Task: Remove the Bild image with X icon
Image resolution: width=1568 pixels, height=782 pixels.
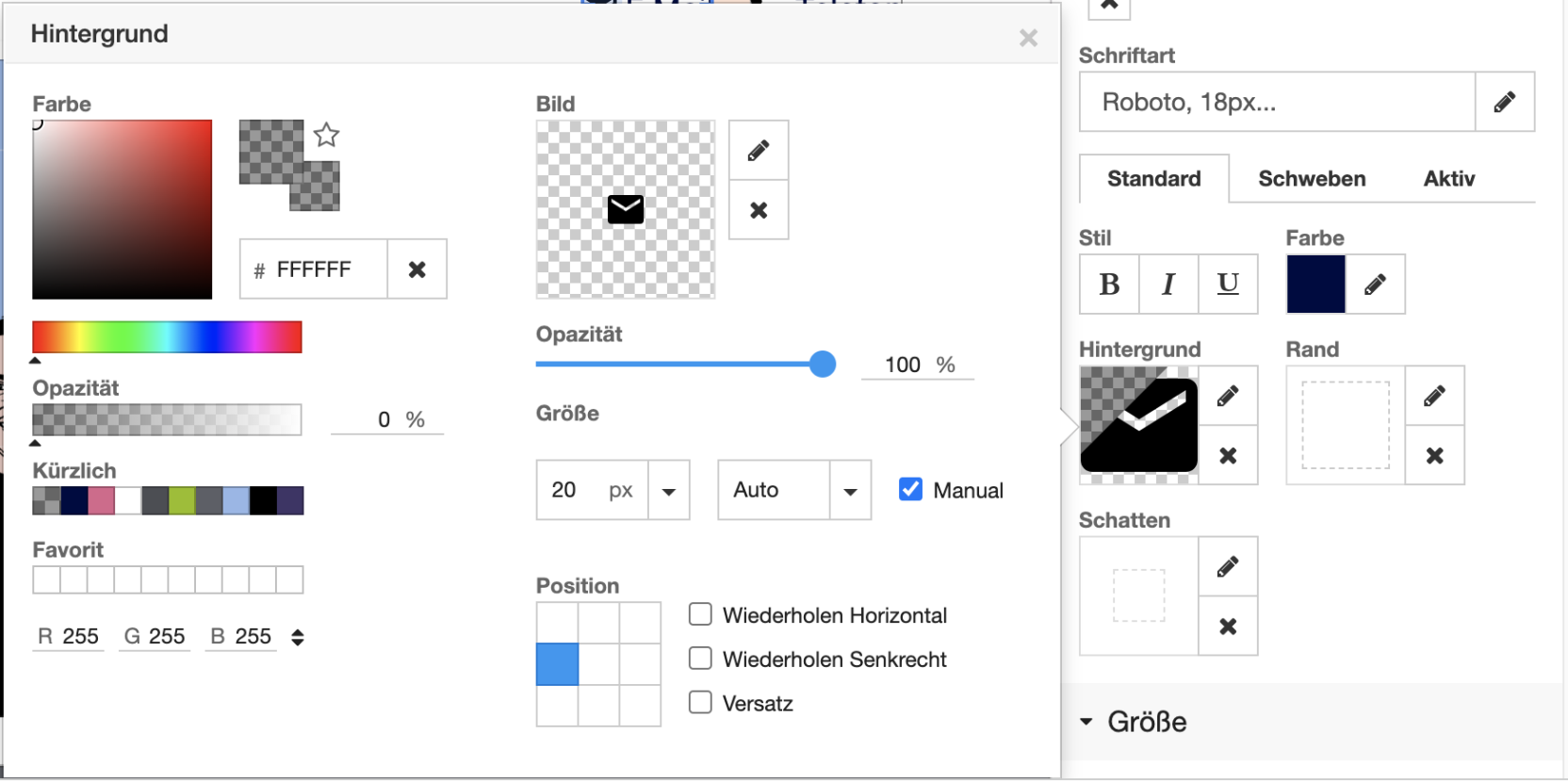Action: 759,210
